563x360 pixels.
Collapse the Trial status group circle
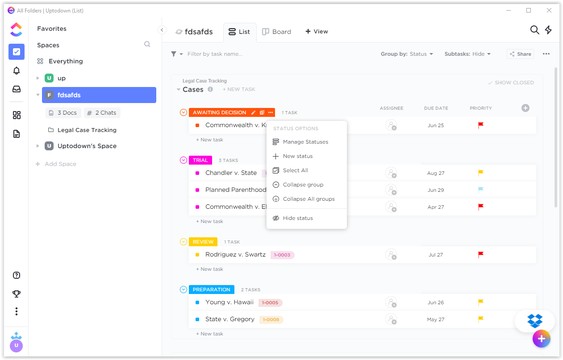click(x=183, y=160)
